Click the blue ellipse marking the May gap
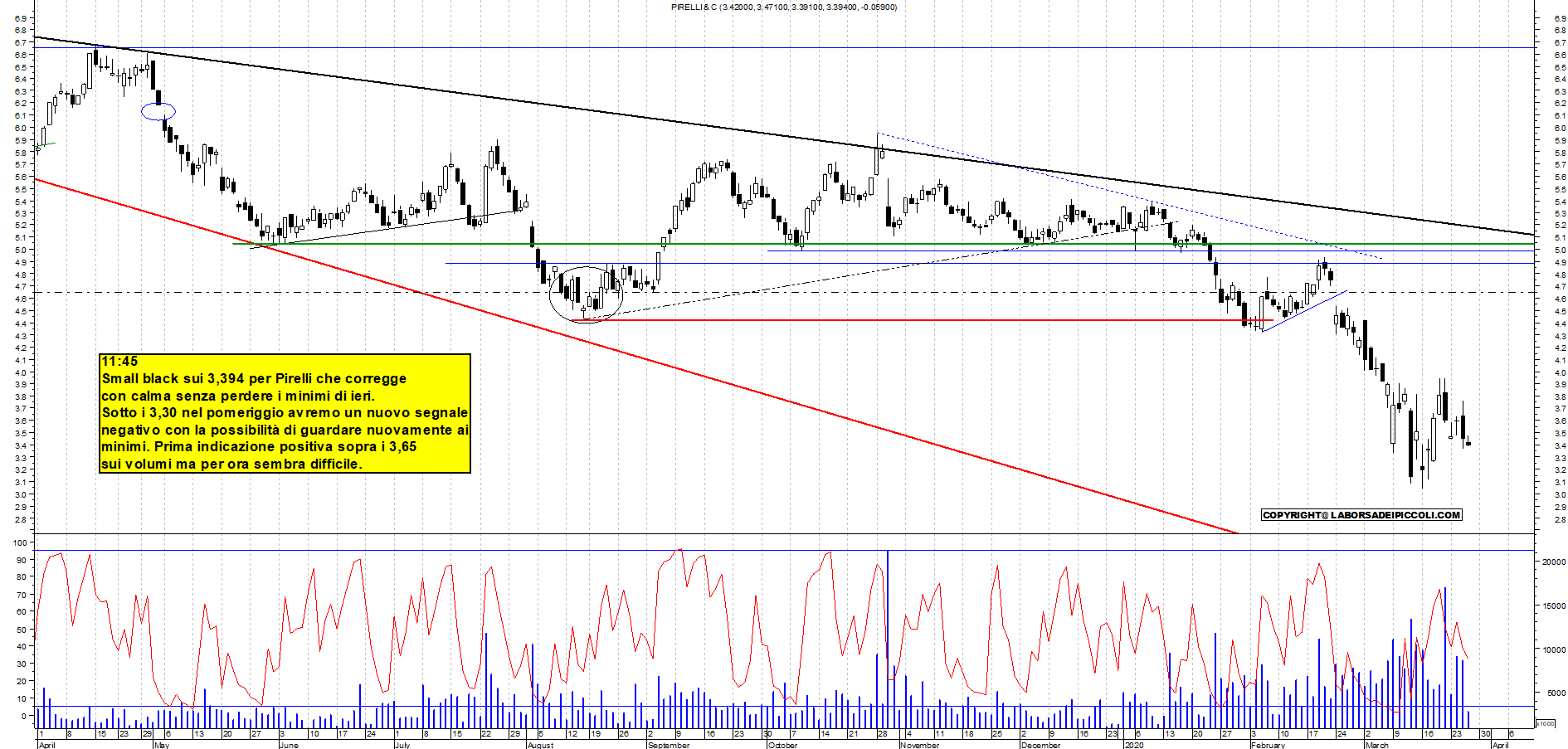This screenshot has height=749, width=1568. pyautogui.click(x=158, y=111)
